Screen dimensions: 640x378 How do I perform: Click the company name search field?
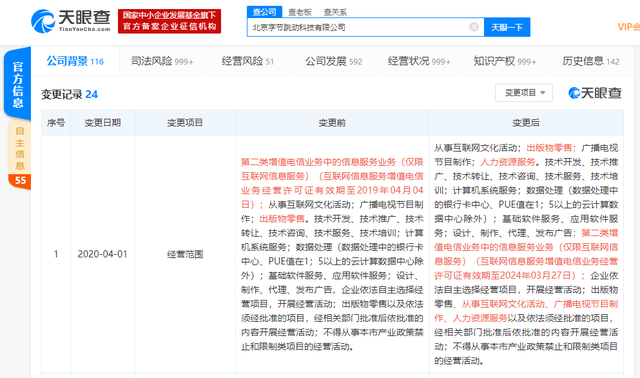[359, 27]
